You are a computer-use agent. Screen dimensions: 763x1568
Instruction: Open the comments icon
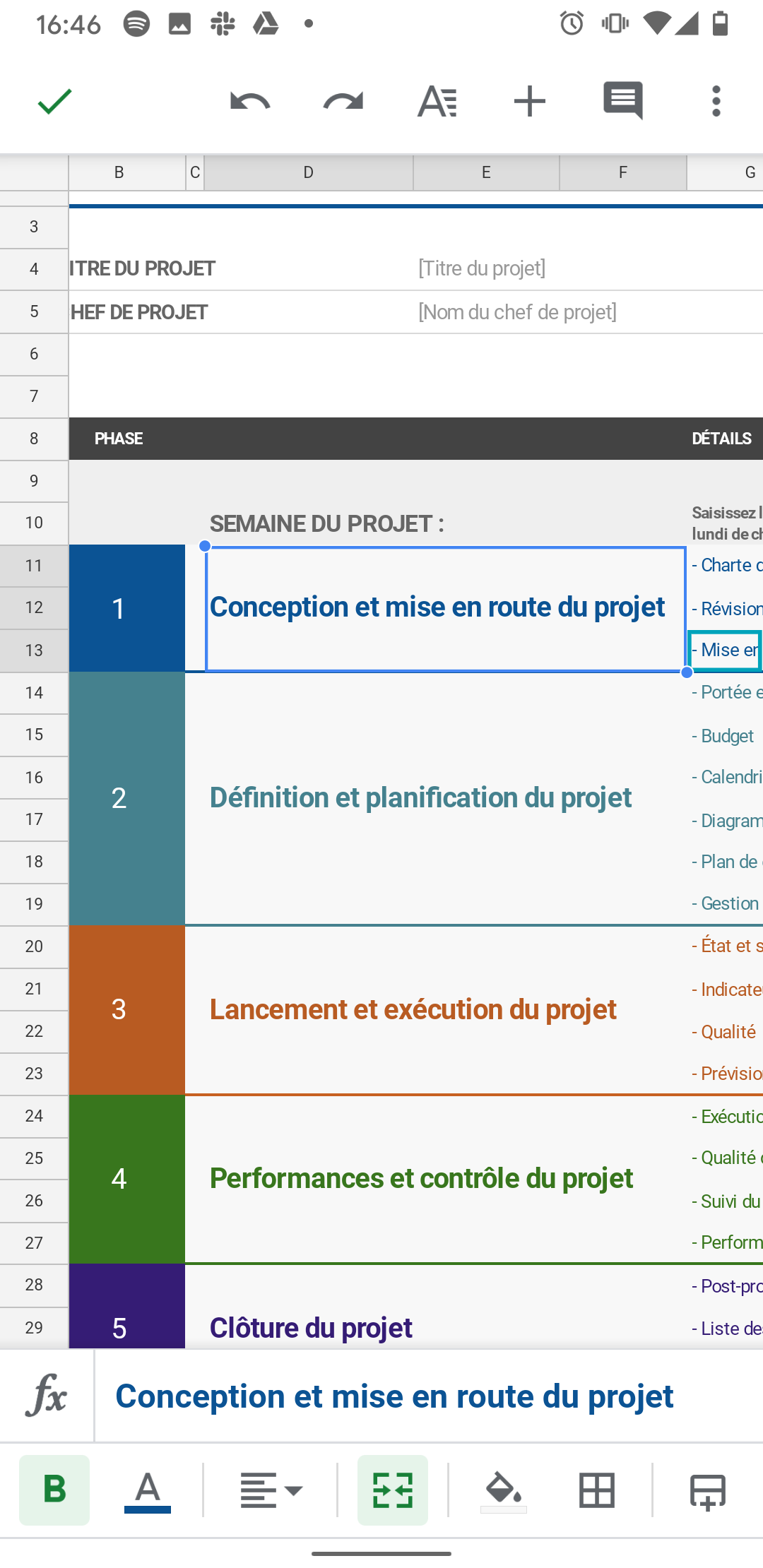click(x=623, y=101)
